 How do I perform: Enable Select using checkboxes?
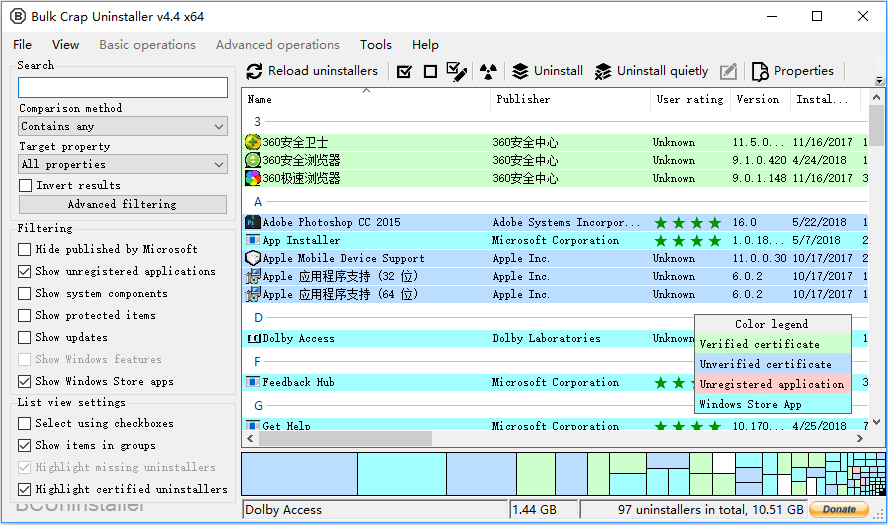pos(24,424)
